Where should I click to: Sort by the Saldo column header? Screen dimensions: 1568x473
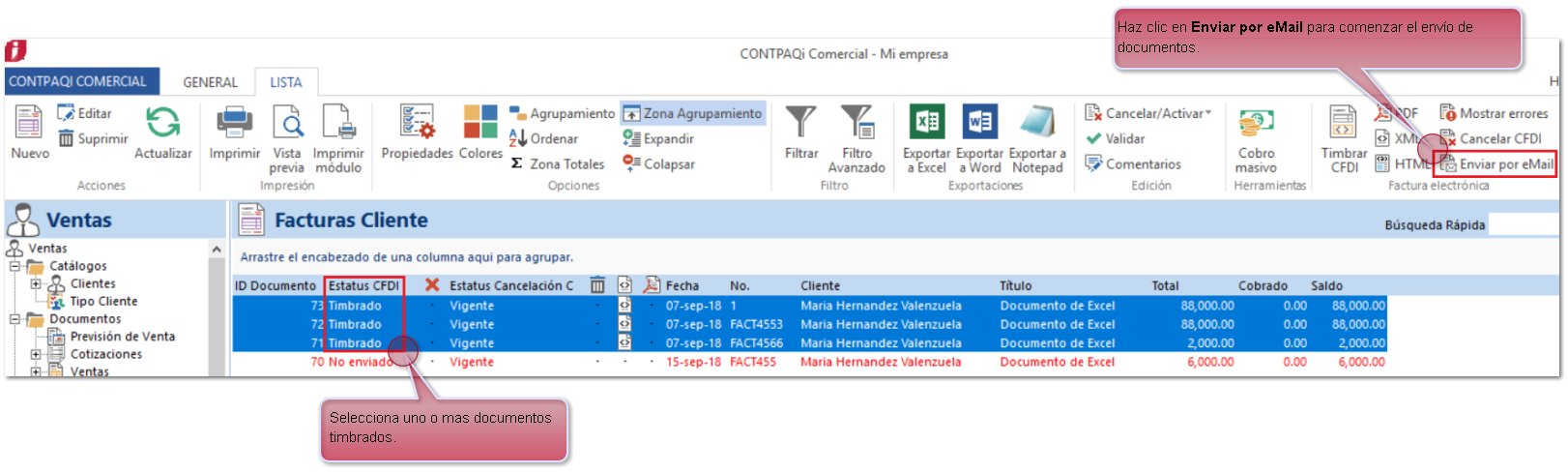click(x=1326, y=285)
